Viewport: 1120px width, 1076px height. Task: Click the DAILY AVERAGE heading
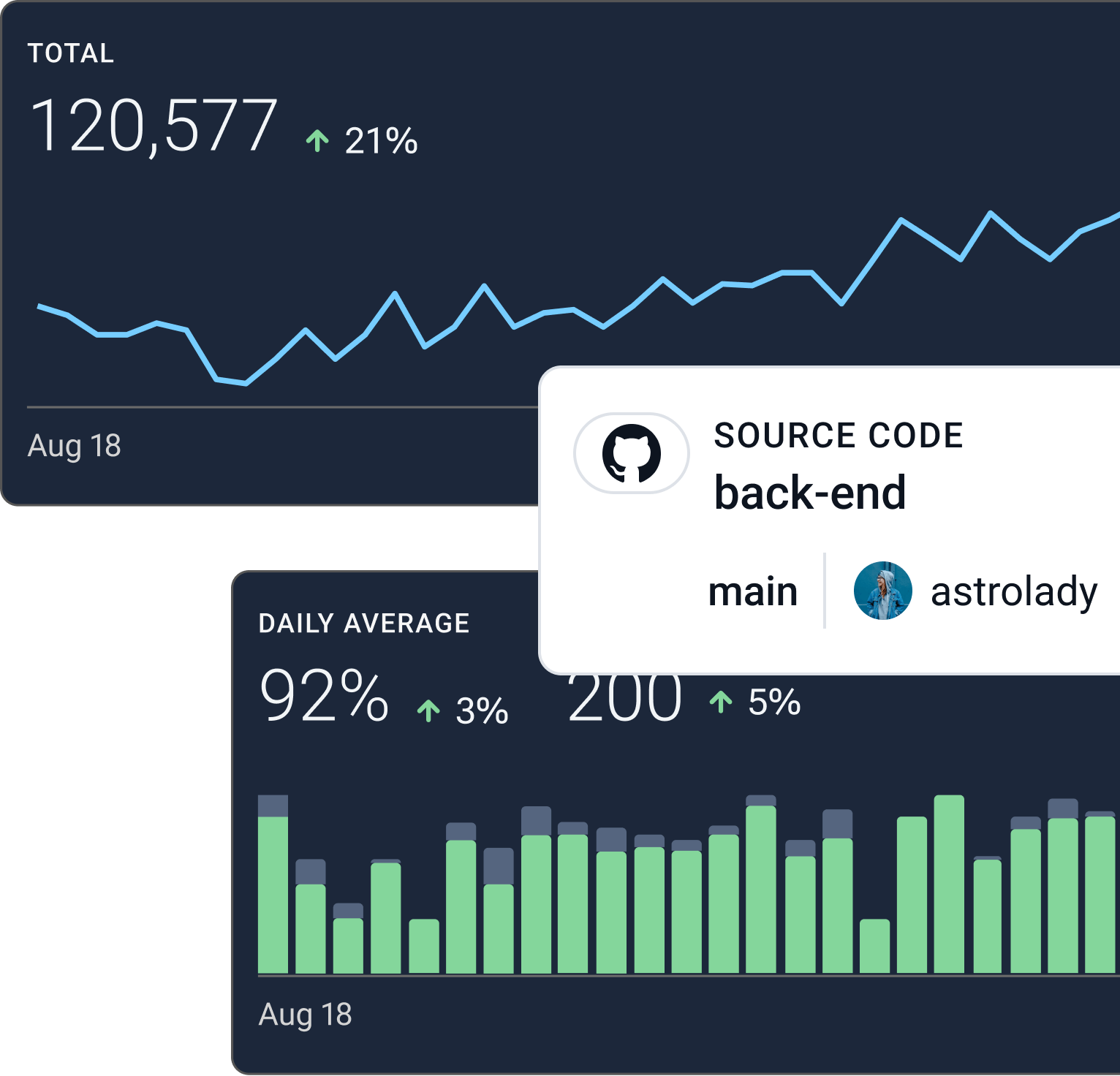pyautogui.click(x=364, y=624)
